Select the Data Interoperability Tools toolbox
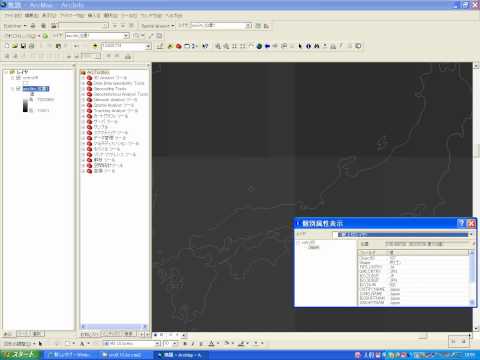 119,83
